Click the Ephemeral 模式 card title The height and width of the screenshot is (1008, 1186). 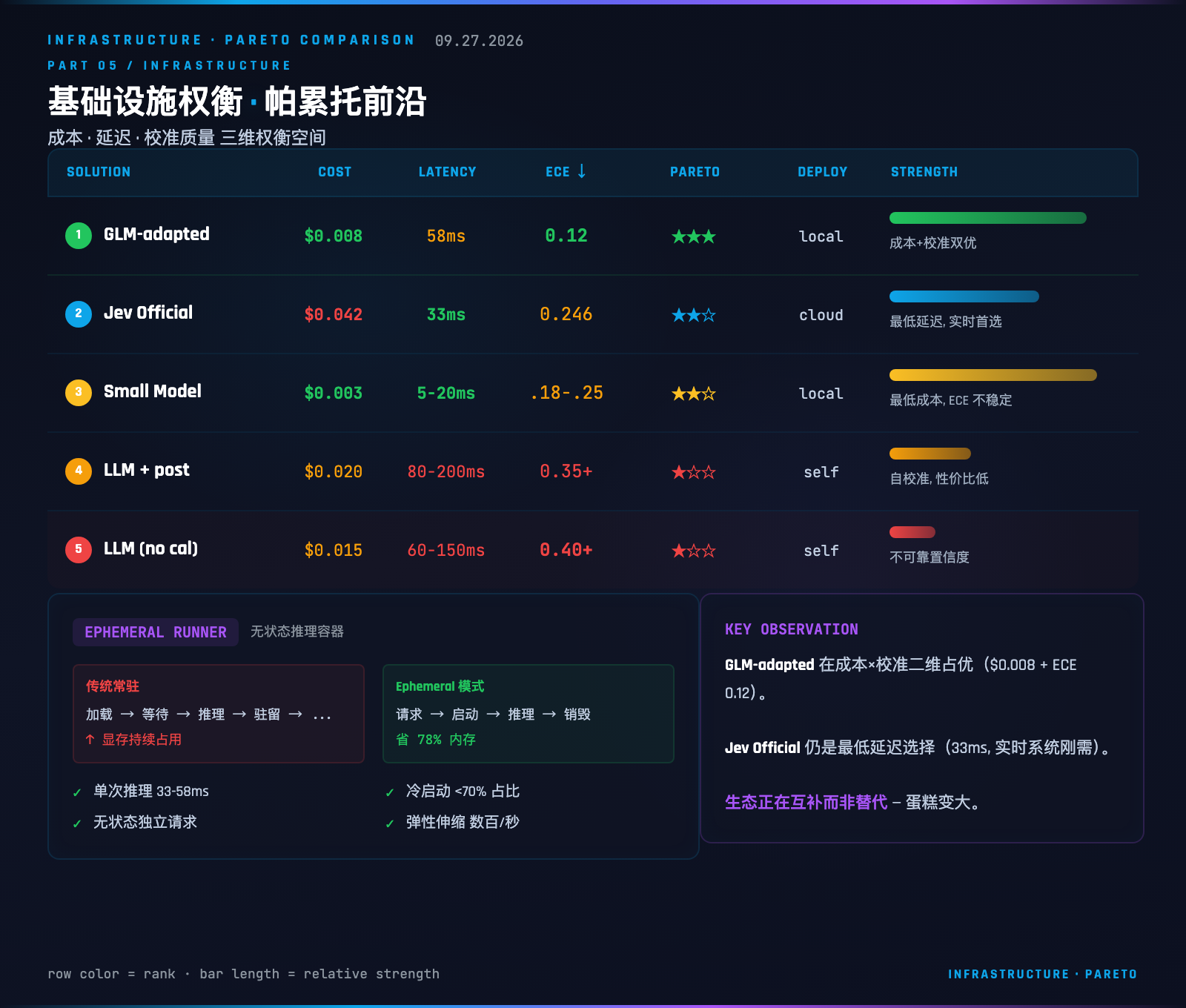click(x=440, y=686)
